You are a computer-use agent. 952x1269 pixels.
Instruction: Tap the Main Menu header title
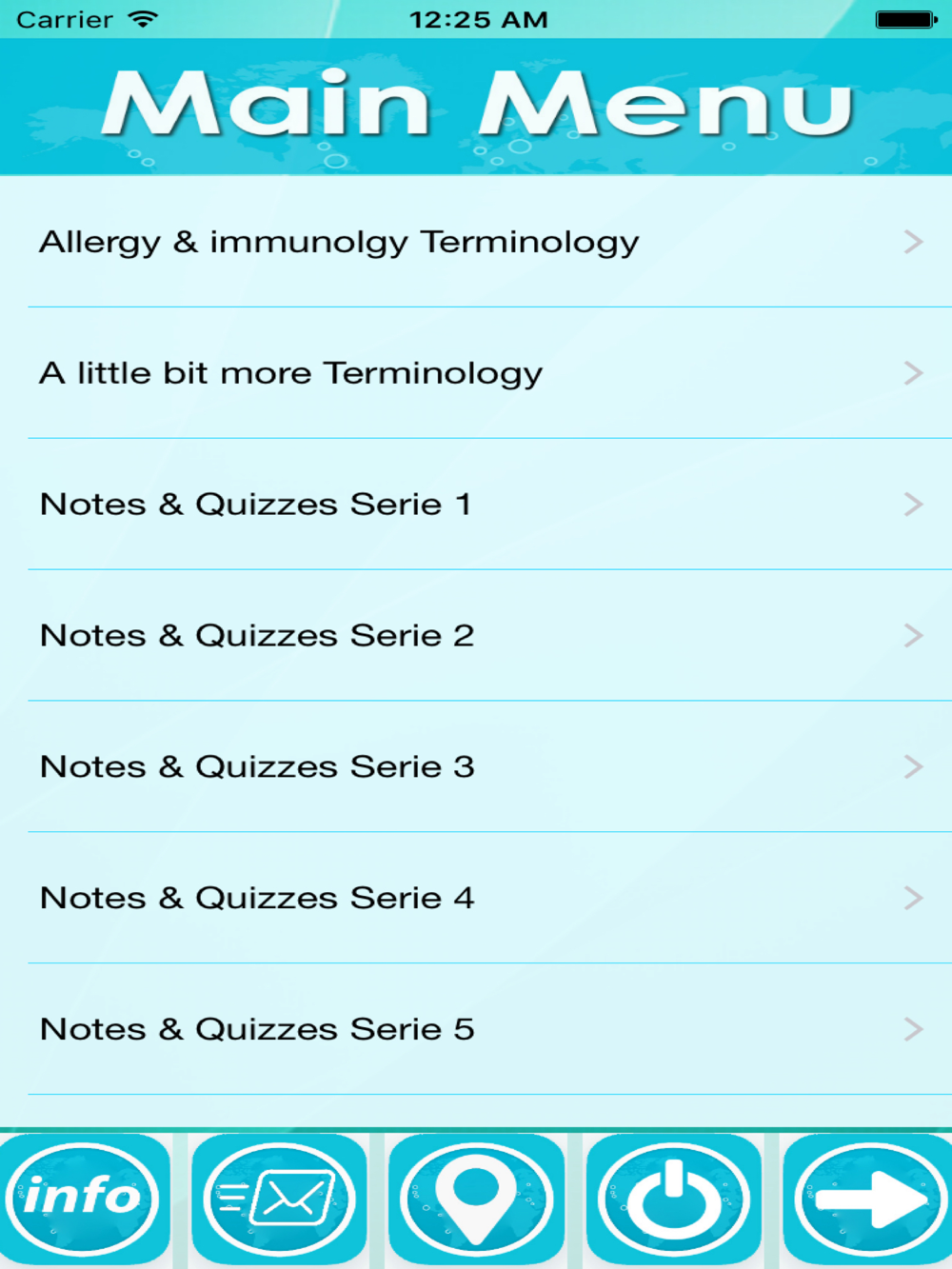click(x=476, y=105)
